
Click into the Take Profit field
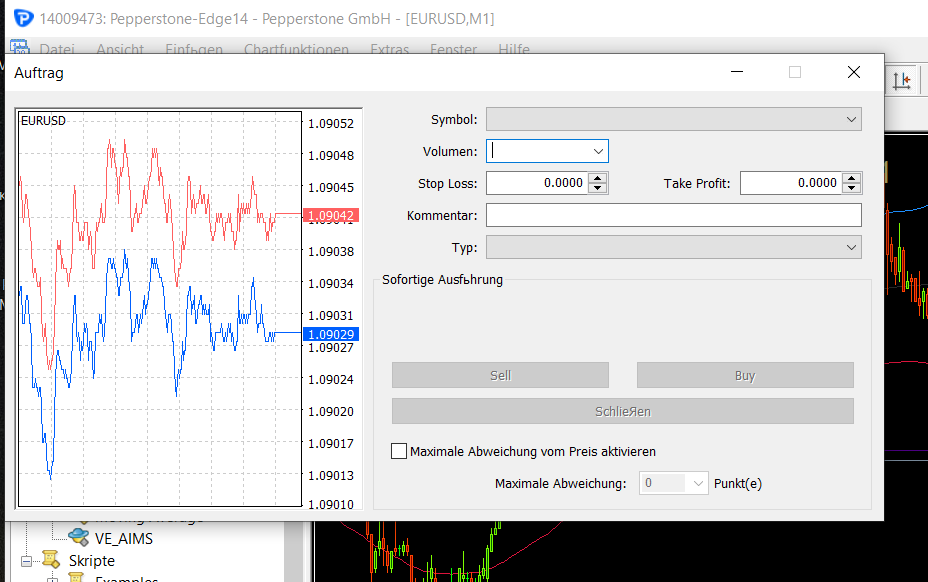791,183
